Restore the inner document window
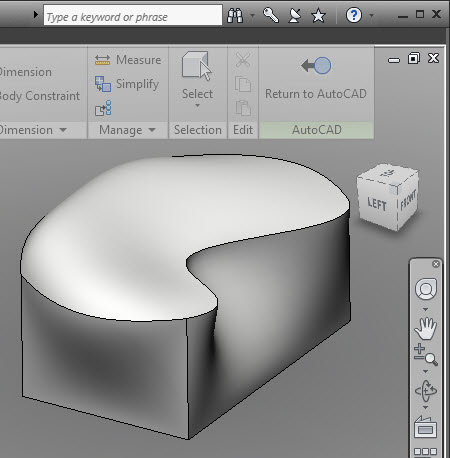 pyautogui.click(x=414, y=58)
